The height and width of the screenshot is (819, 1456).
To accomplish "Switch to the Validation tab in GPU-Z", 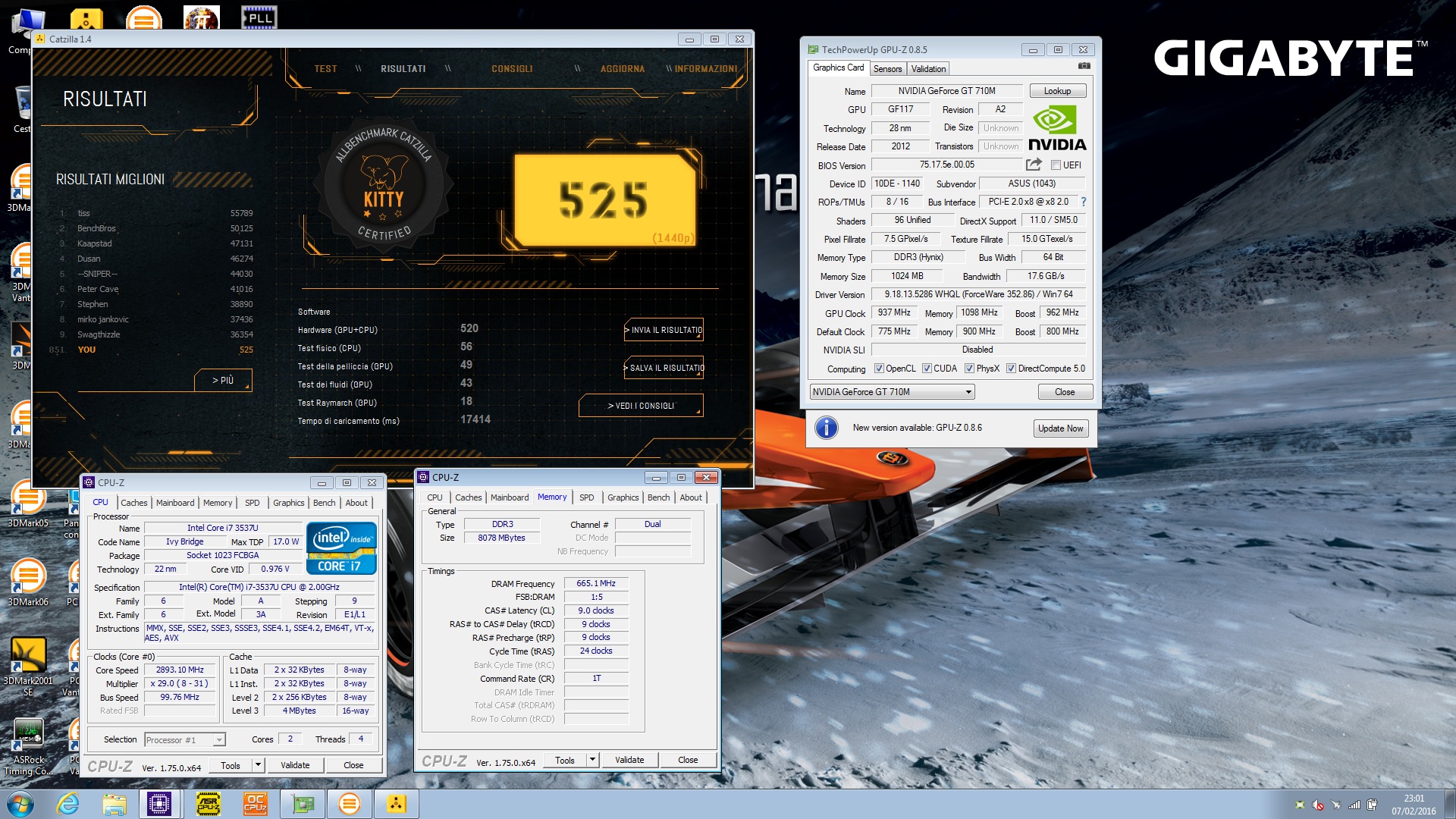I will pyautogui.click(x=928, y=68).
